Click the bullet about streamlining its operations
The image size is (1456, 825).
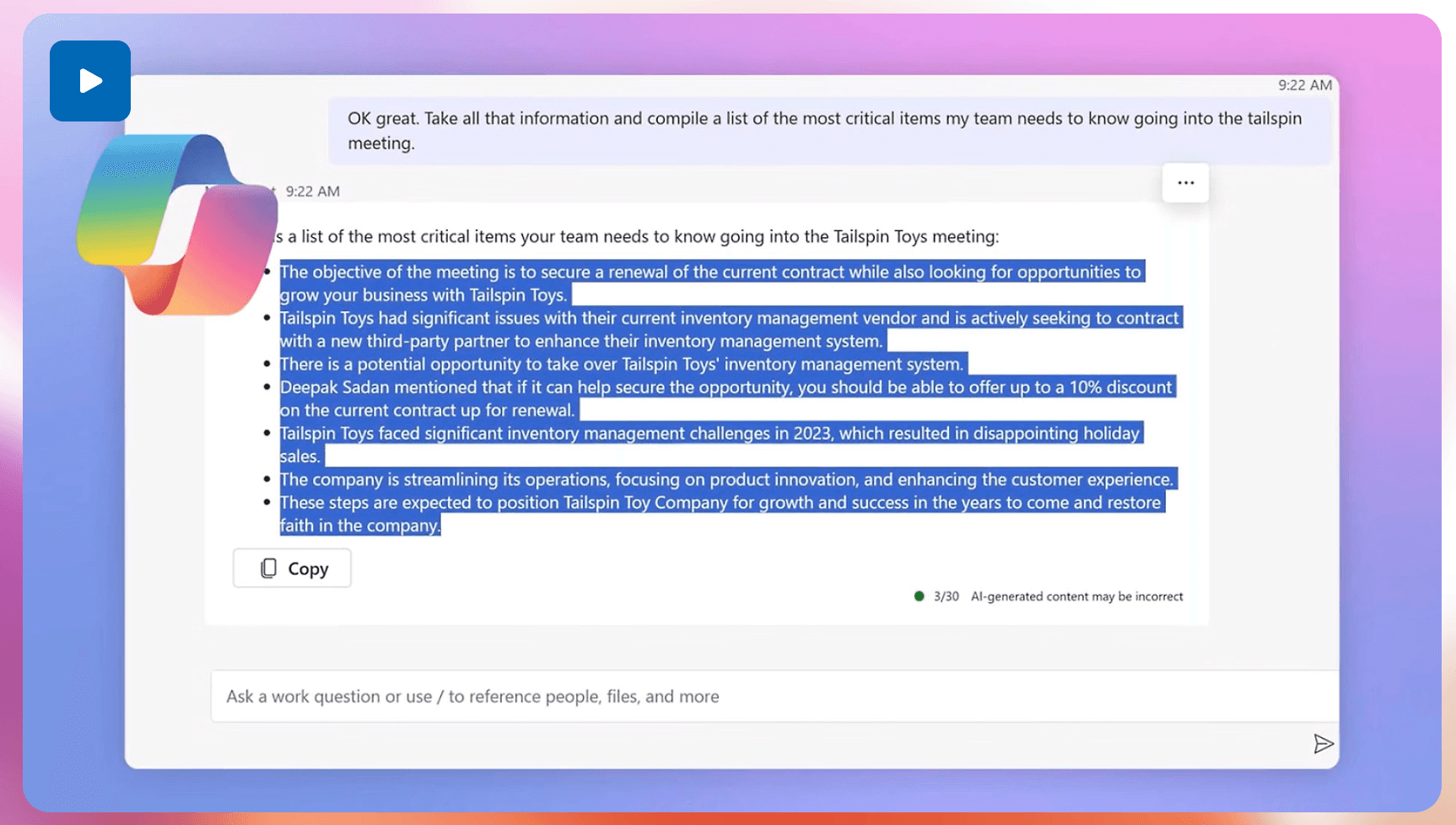tap(727, 479)
